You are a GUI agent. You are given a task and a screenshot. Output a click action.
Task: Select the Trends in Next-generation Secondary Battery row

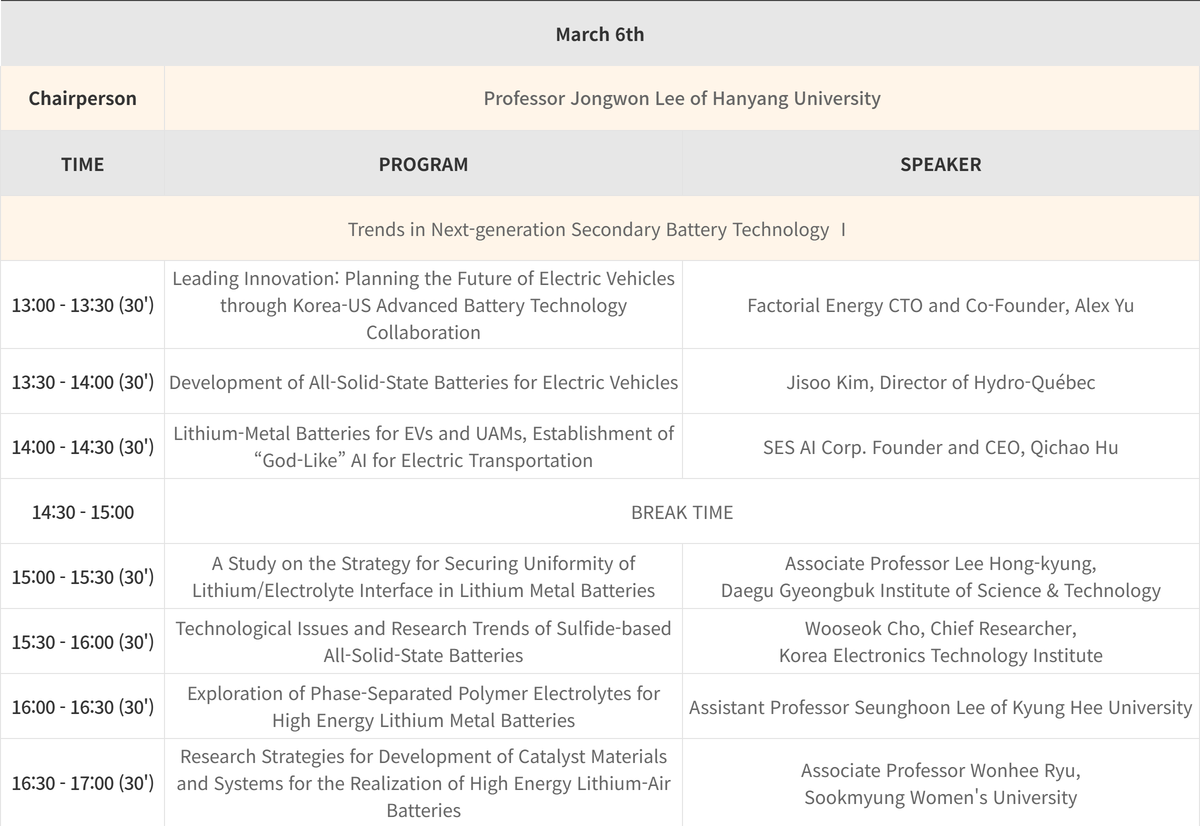click(597, 229)
